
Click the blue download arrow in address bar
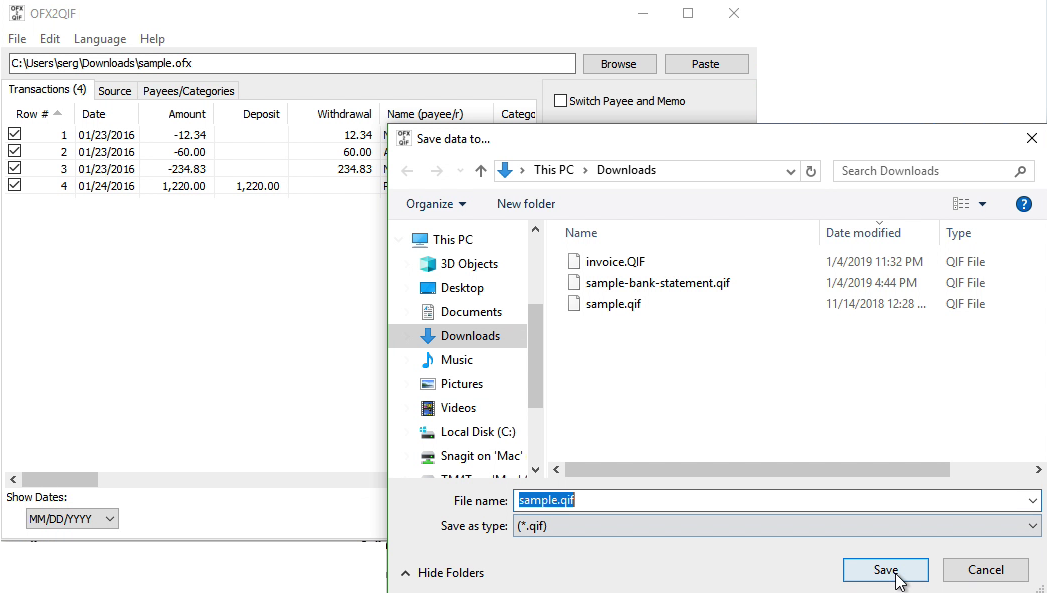point(505,170)
